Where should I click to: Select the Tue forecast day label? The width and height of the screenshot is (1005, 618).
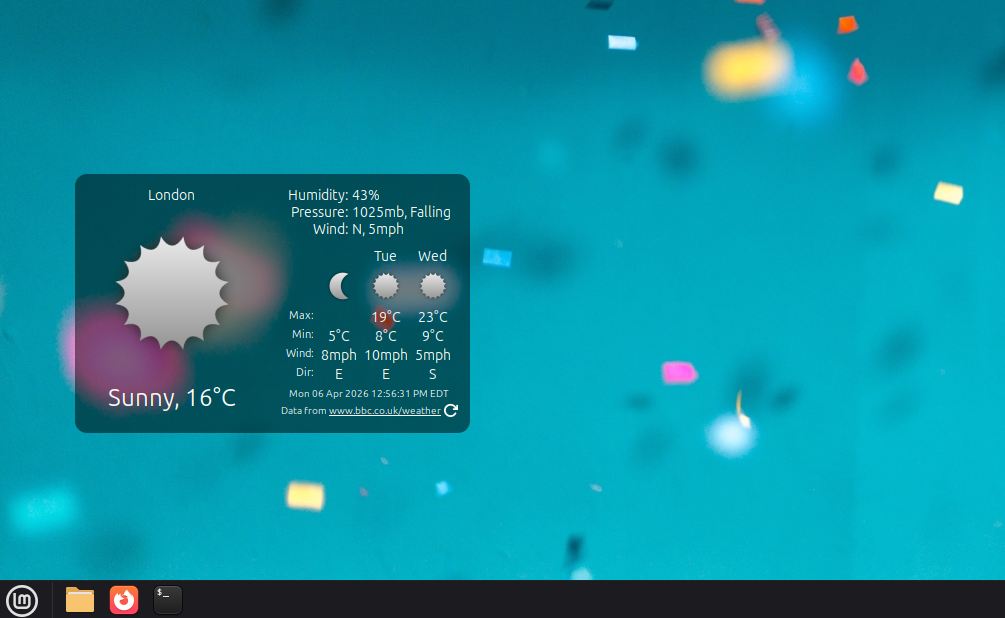pos(385,256)
